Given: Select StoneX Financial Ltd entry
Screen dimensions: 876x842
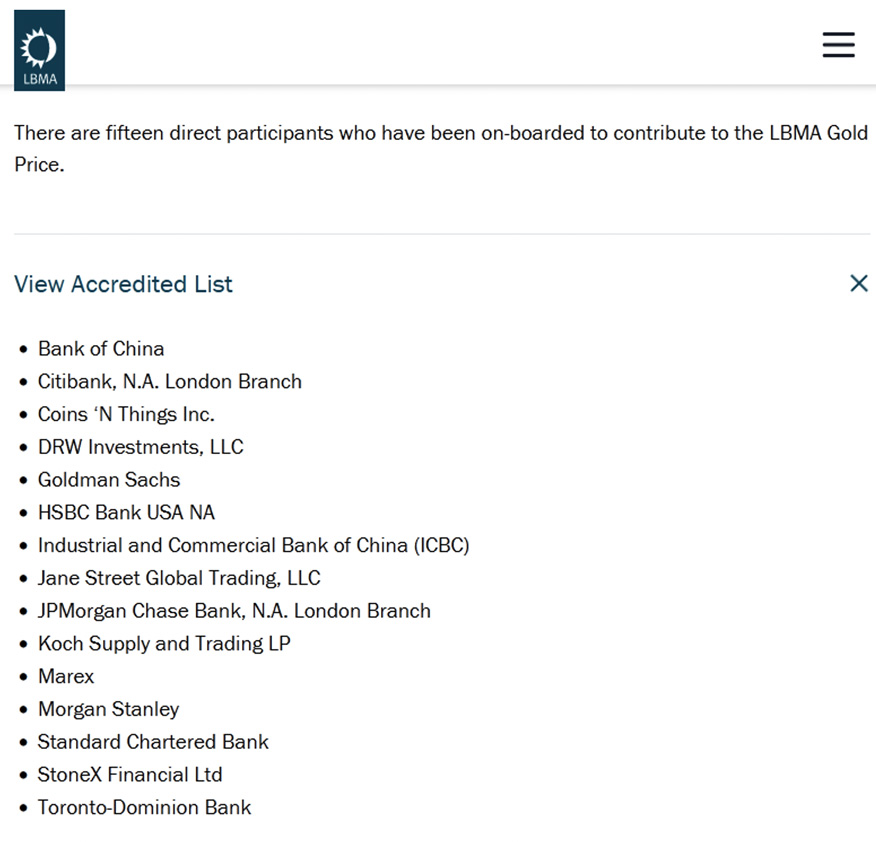Looking at the screenshot, I should pyautogui.click(x=130, y=775).
